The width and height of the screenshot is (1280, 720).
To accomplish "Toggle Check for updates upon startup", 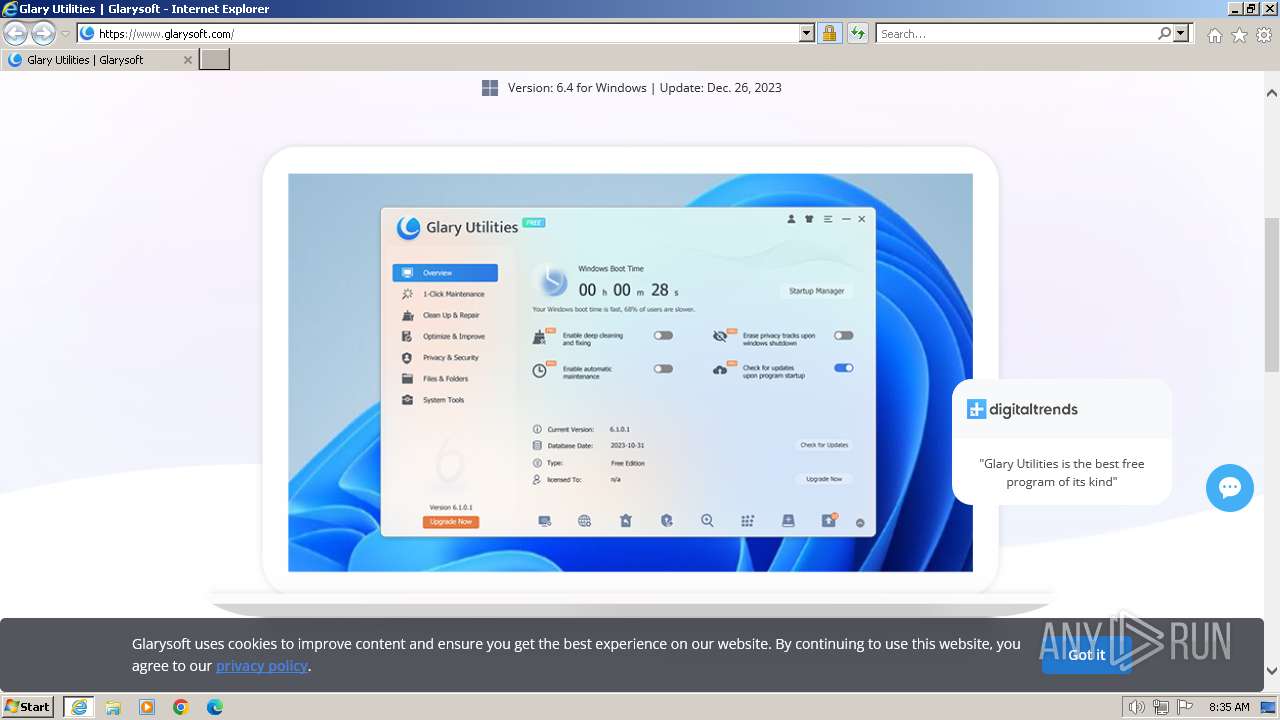I will click(x=844, y=368).
